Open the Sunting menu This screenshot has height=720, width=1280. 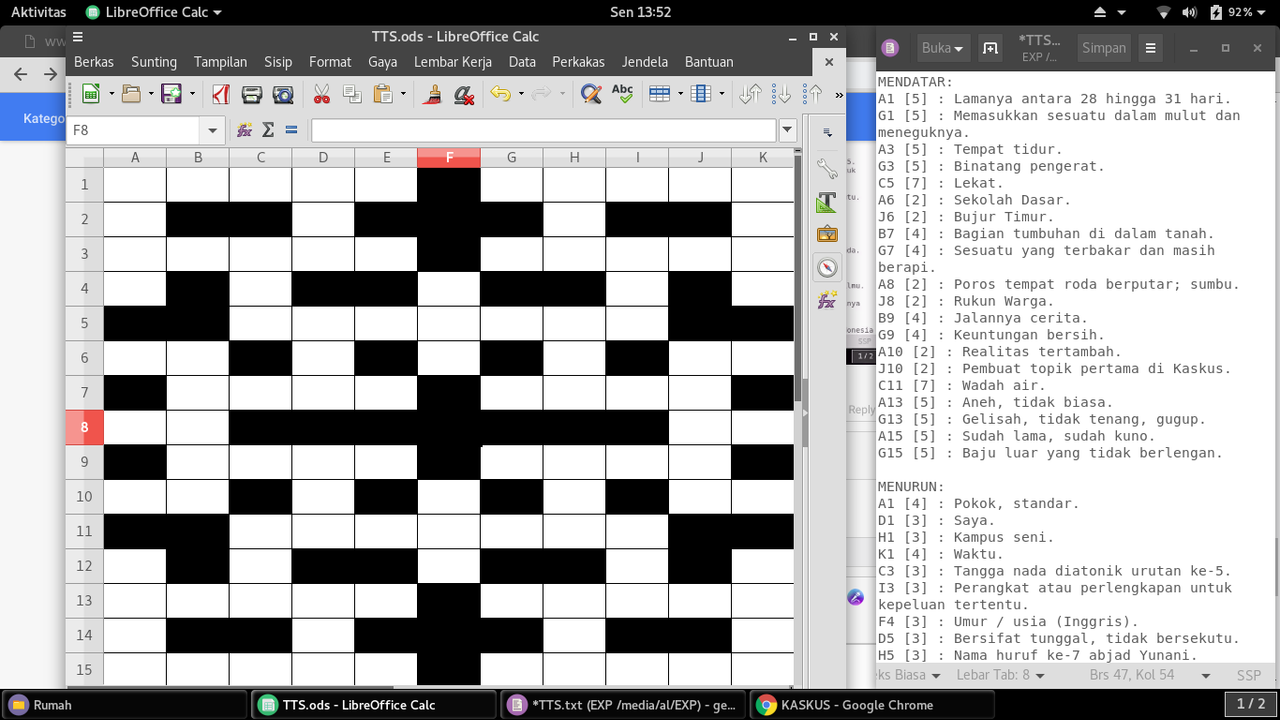pos(154,62)
